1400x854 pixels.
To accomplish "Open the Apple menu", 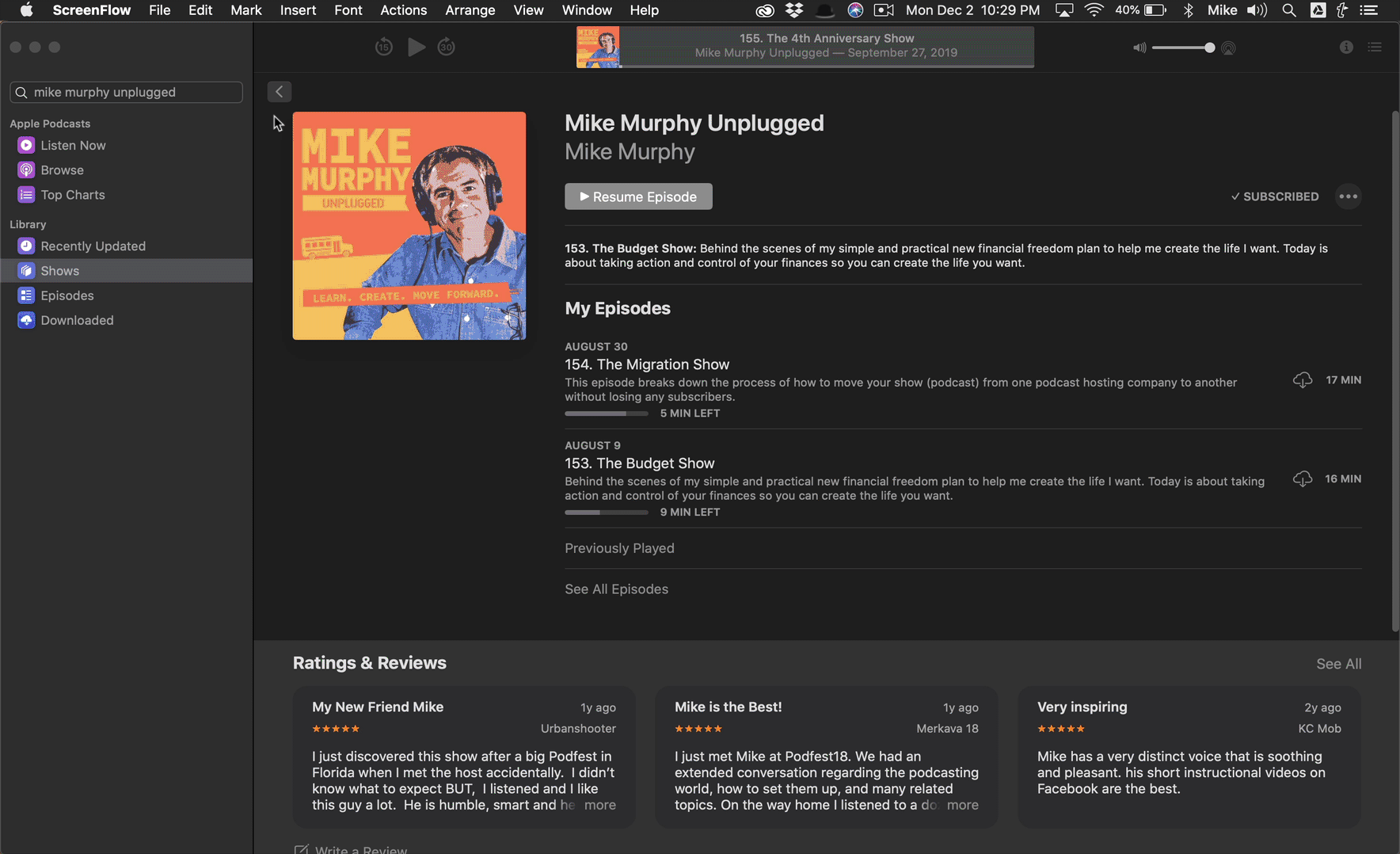I will pyautogui.click(x=26, y=10).
